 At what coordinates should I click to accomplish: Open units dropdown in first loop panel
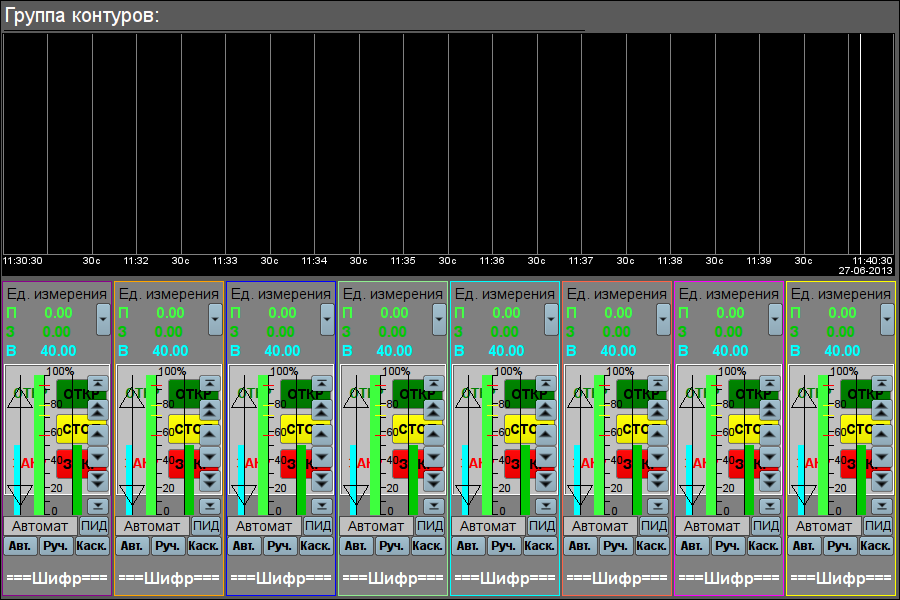104,319
